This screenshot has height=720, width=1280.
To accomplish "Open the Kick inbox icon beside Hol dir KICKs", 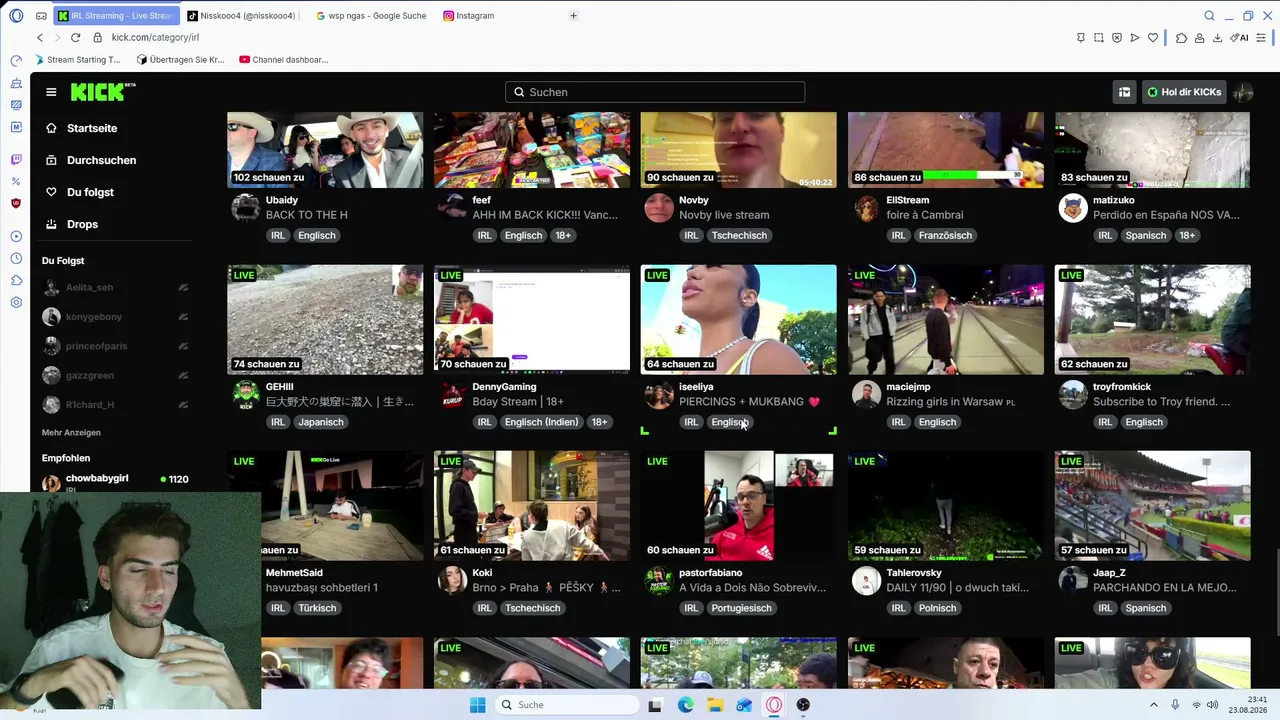I will (x=1125, y=92).
